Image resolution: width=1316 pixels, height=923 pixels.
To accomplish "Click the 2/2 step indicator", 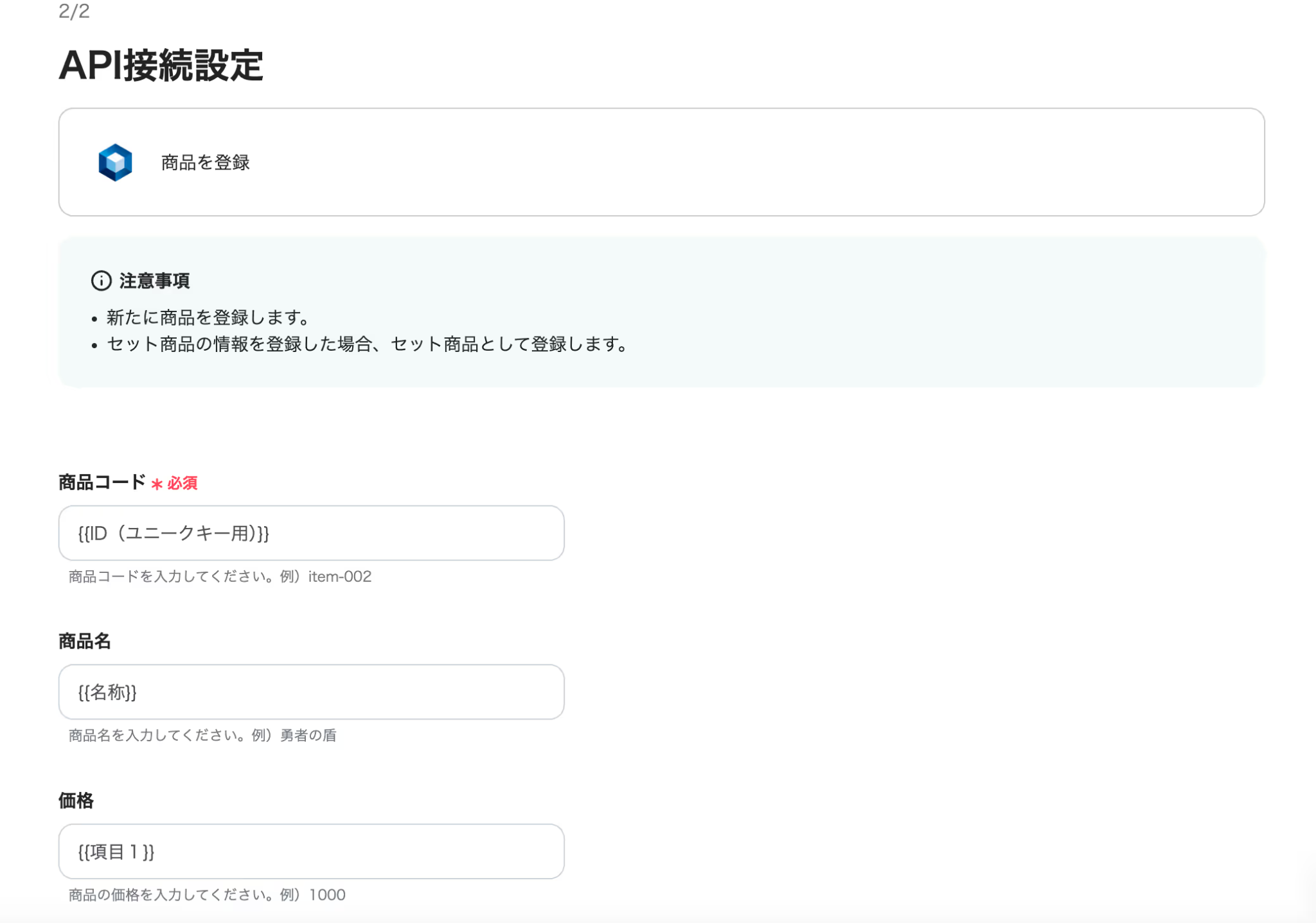I will 74,11.
